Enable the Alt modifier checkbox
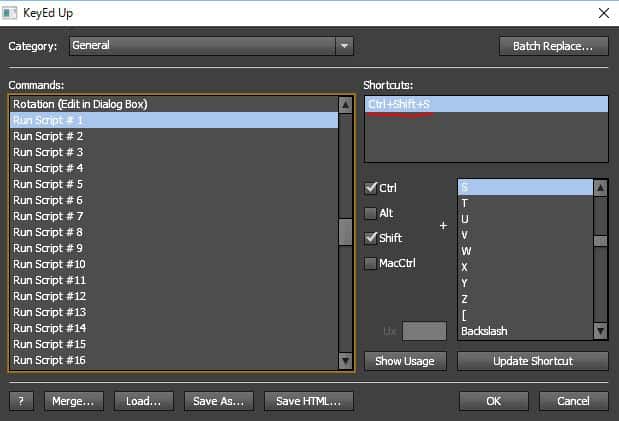The height and width of the screenshot is (421, 619). tap(372, 213)
